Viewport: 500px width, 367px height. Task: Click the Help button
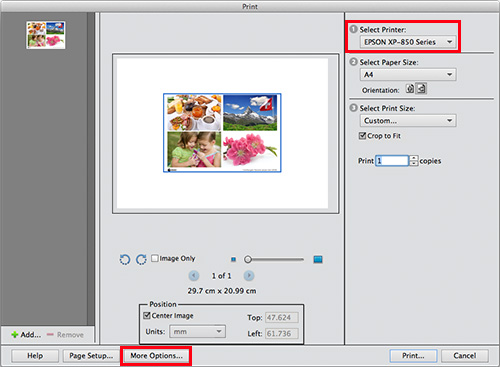tap(35, 356)
